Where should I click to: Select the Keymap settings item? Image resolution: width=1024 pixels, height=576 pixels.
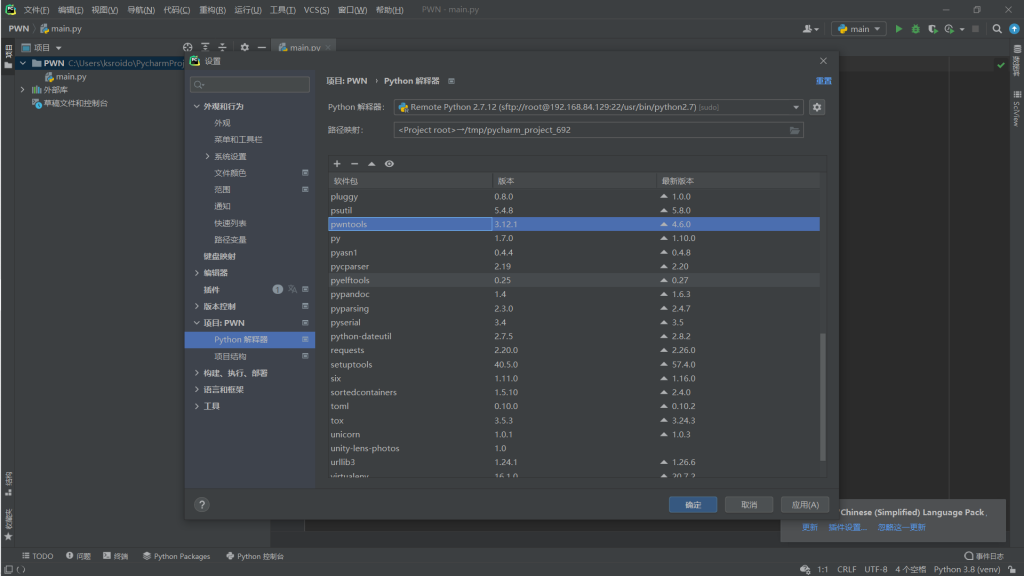(x=219, y=257)
